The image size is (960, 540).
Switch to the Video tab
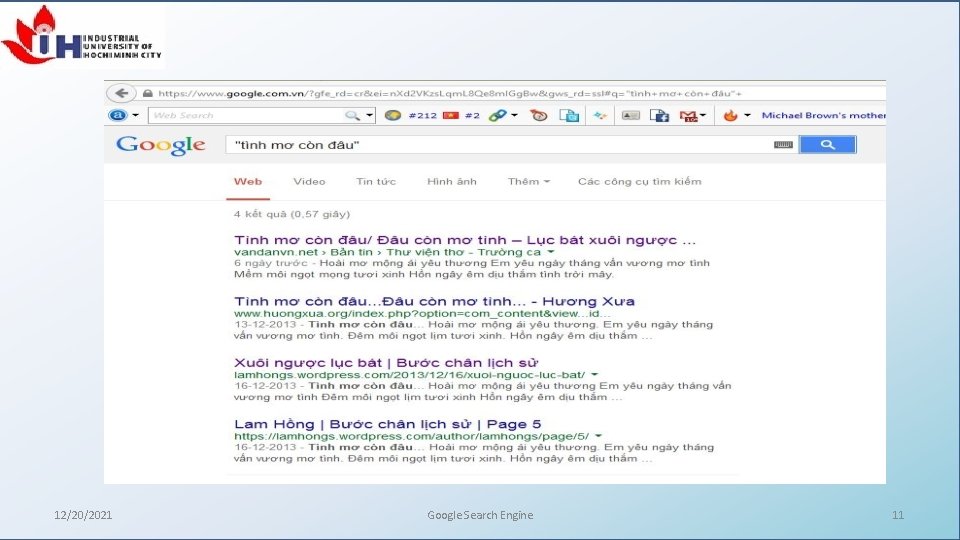pyautogui.click(x=309, y=182)
